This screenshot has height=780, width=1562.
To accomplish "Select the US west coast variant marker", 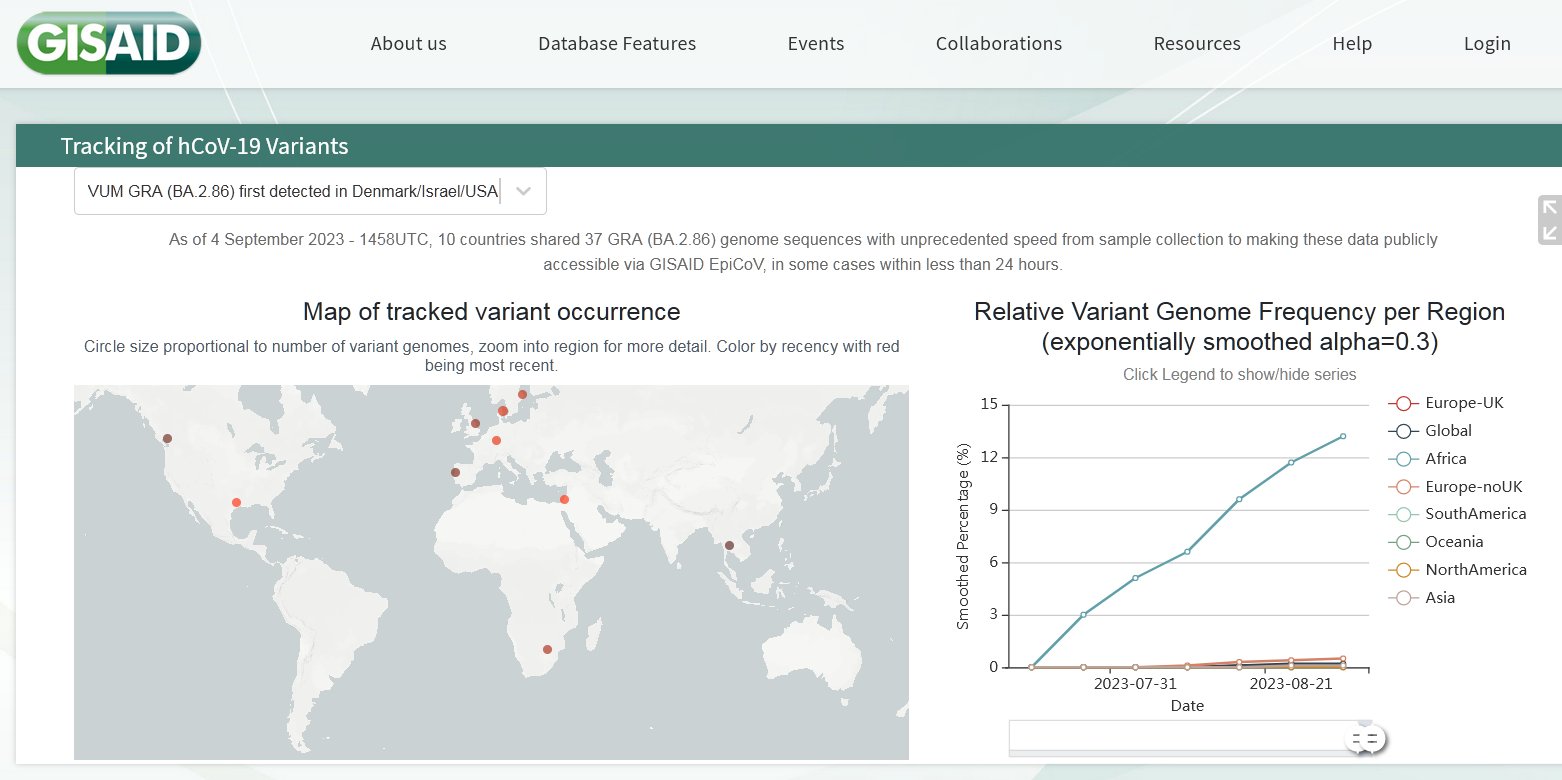I will [x=167, y=438].
